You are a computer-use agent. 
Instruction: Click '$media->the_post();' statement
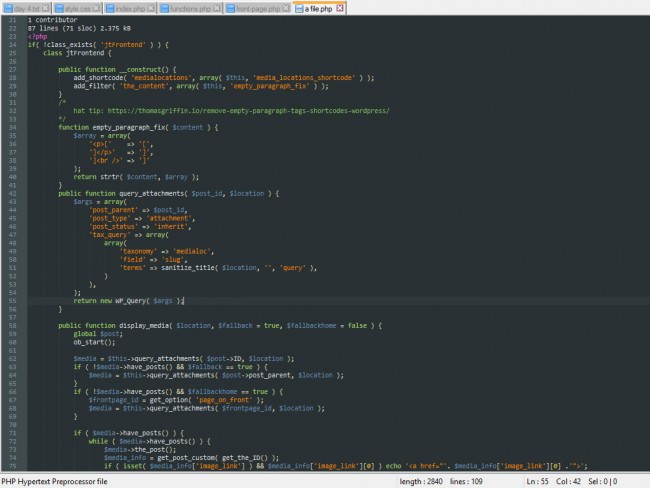coord(140,450)
